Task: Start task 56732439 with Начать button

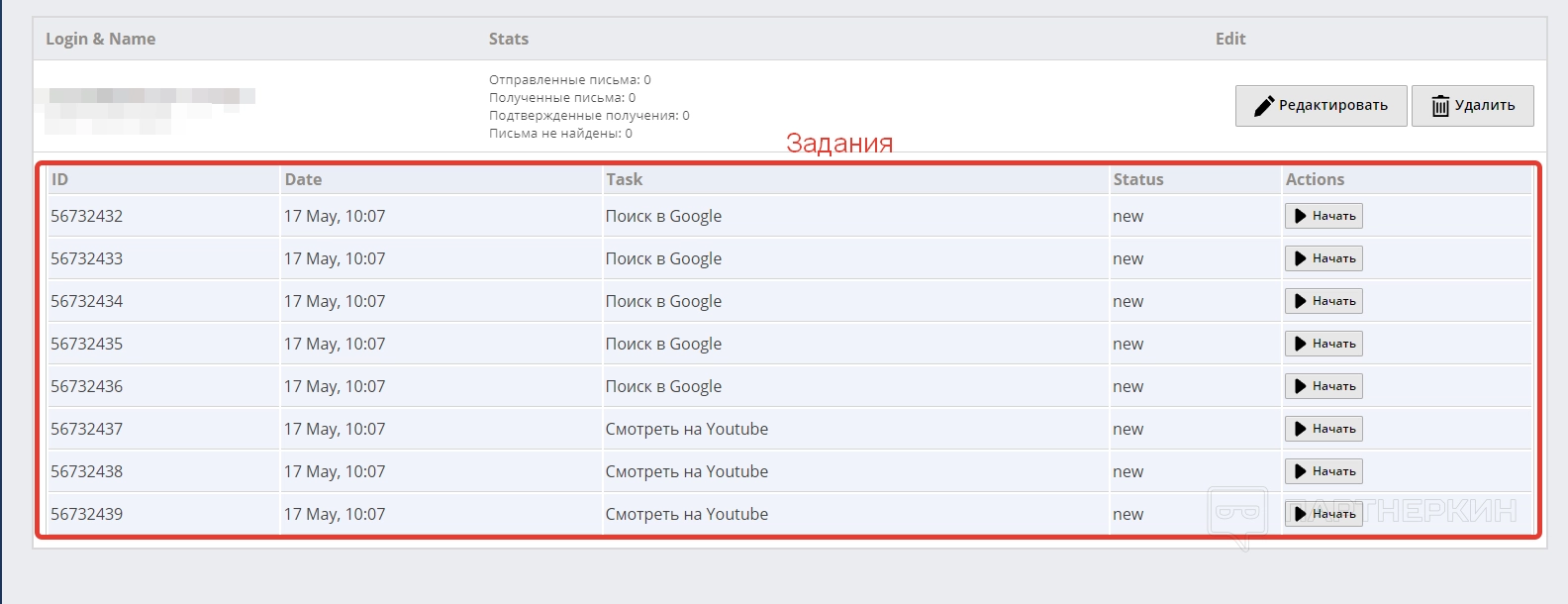Action: pyautogui.click(x=1323, y=514)
